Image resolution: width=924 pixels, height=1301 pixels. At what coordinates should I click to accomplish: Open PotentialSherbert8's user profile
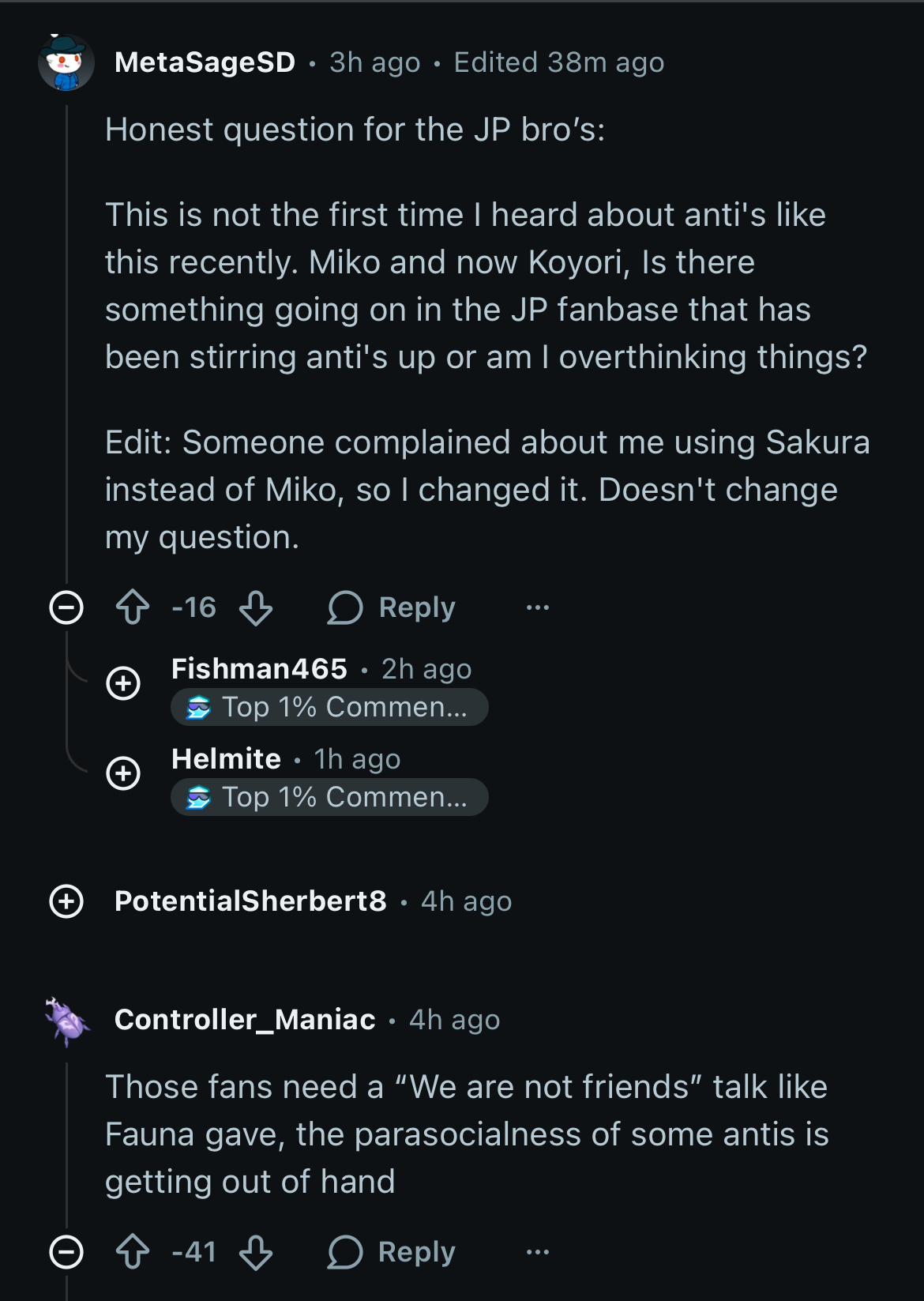coord(250,901)
